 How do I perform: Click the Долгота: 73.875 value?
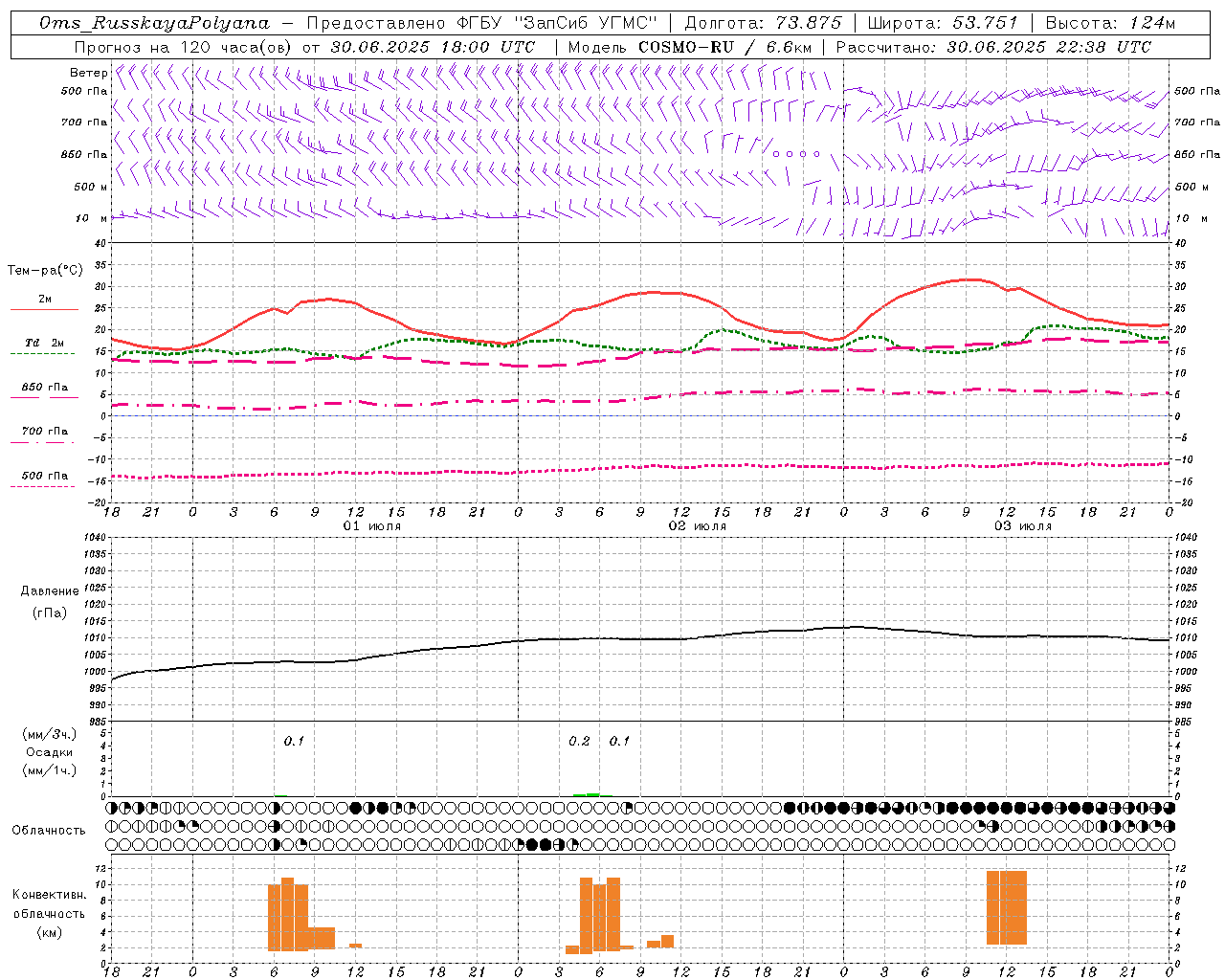763,23
